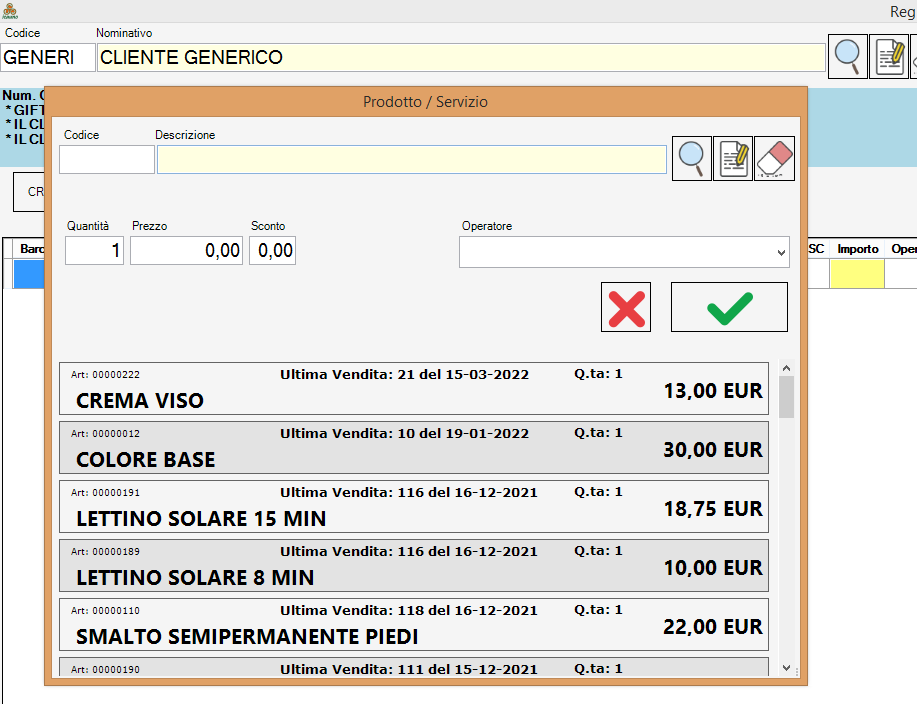Click the magnifier search icon in product dialog
917x704 pixels.
[x=692, y=159]
